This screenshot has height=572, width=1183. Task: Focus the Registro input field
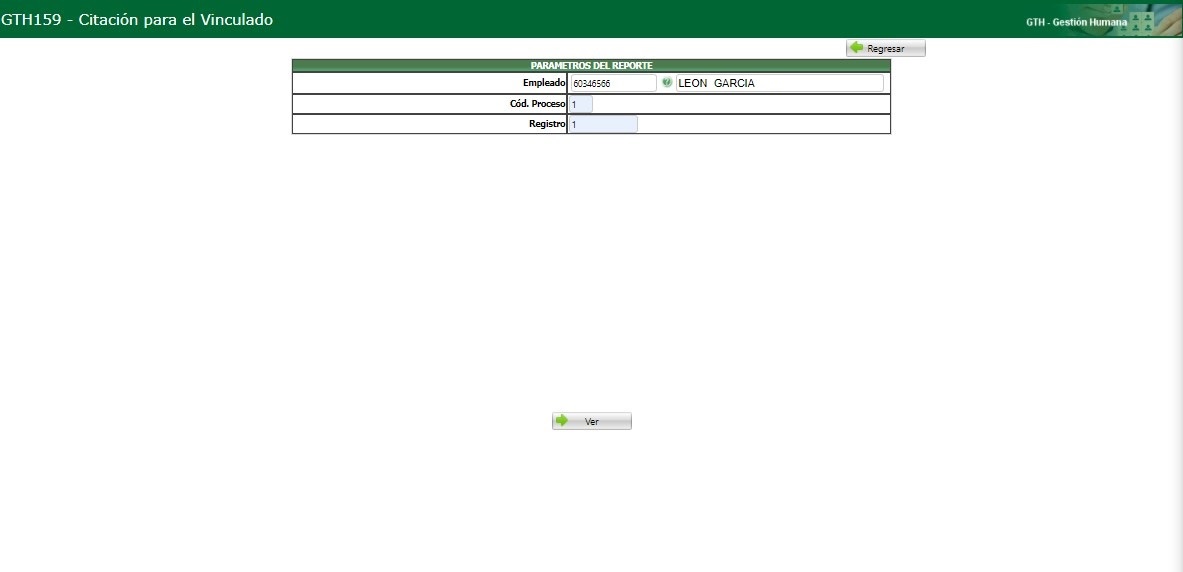click(603, 124)
